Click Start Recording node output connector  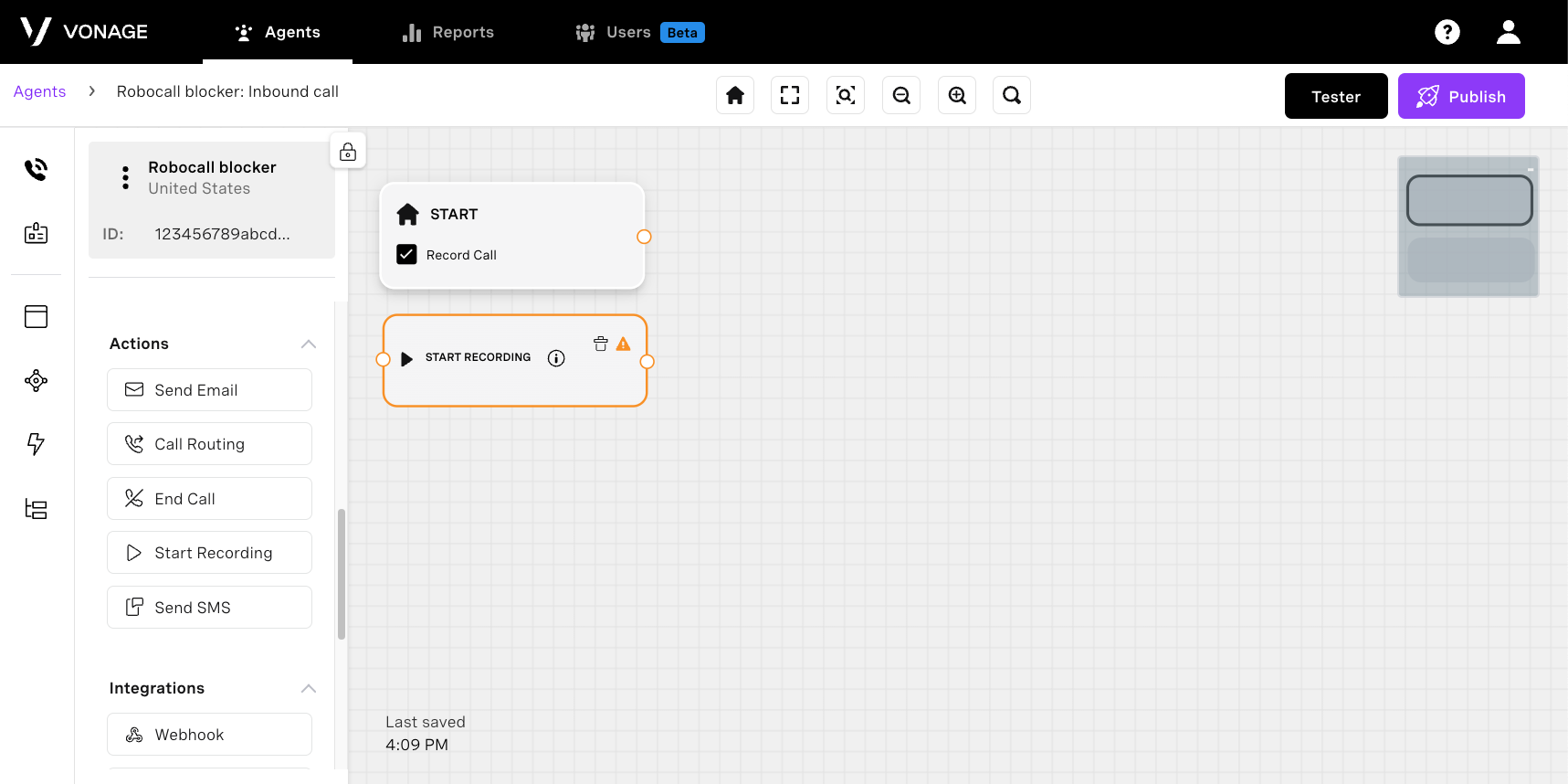click(x=647, y=362)
